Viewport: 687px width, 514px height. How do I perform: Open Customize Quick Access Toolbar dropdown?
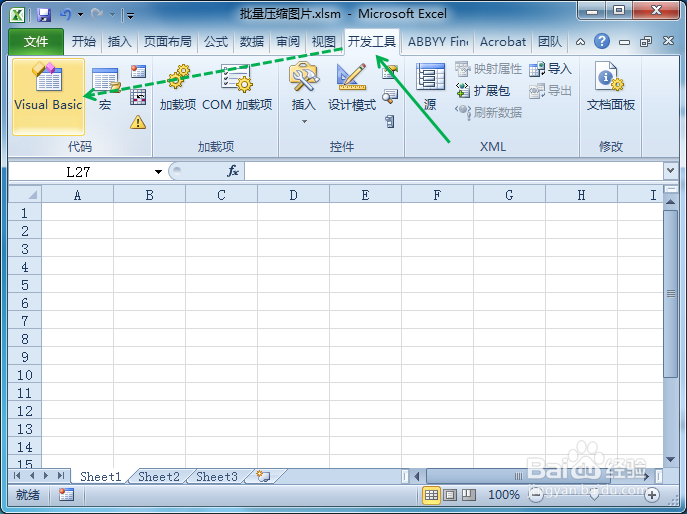[130, 16]
